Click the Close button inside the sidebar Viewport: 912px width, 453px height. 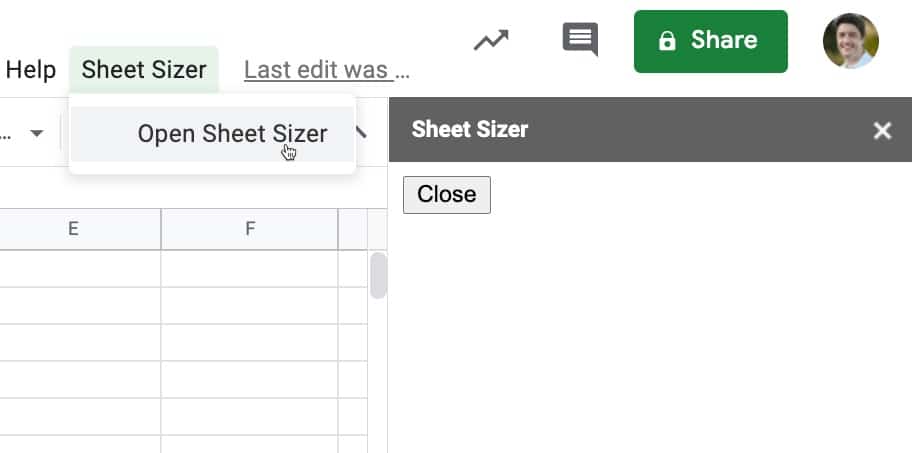(x=447, y=195)
